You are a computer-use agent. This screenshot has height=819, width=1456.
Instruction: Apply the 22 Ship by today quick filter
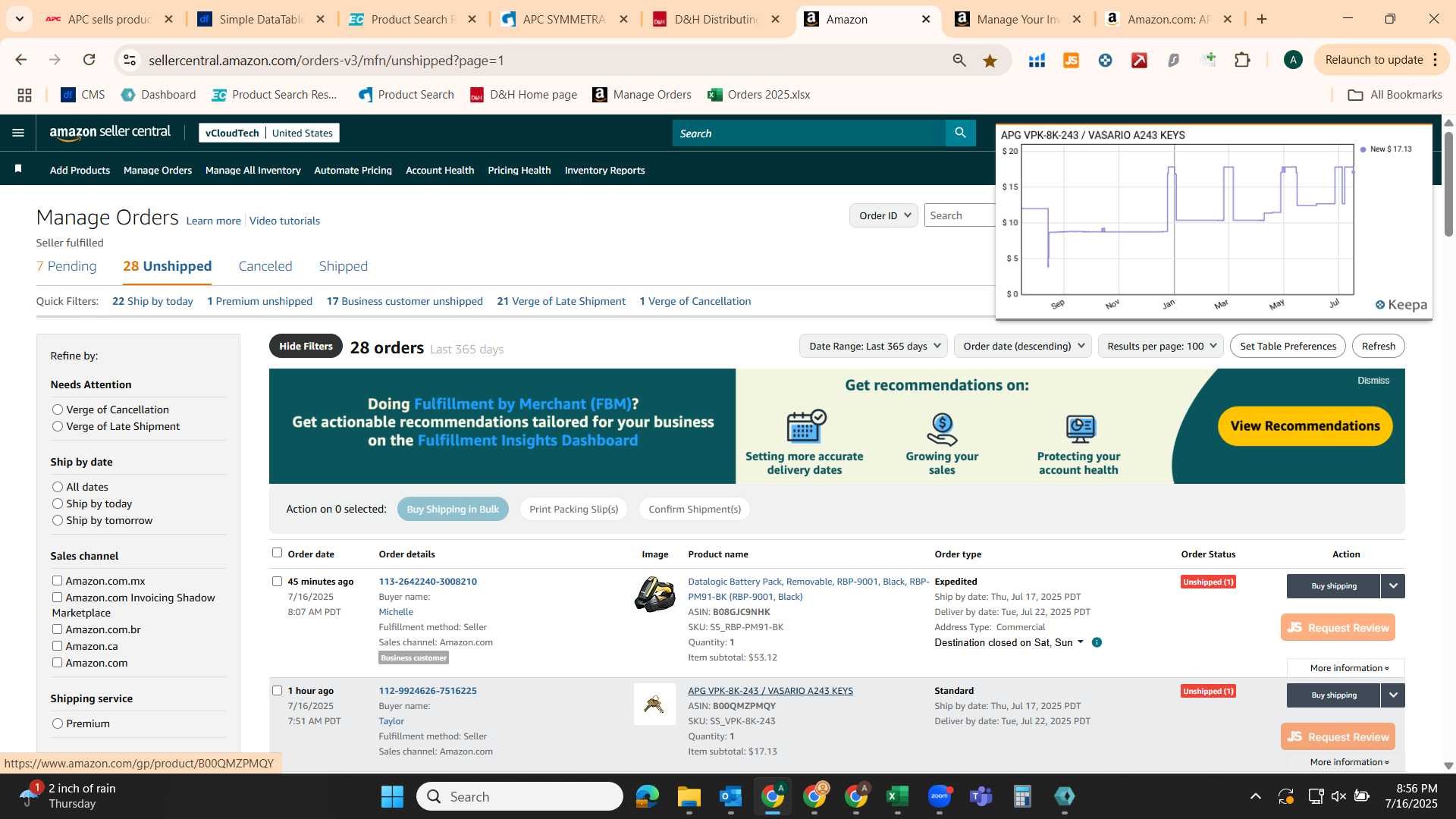tap(152, 301)
